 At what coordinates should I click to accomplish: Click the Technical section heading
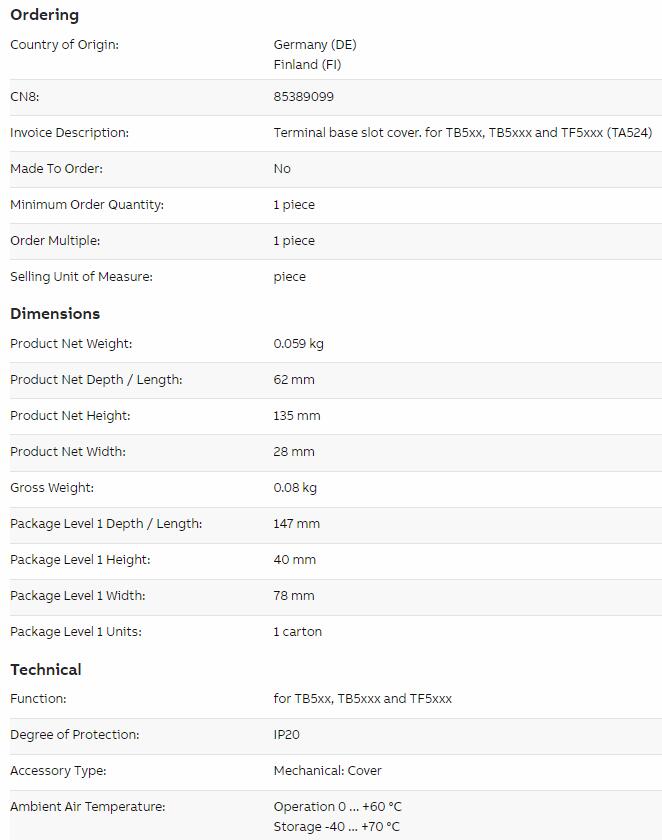tap(46, 669)
